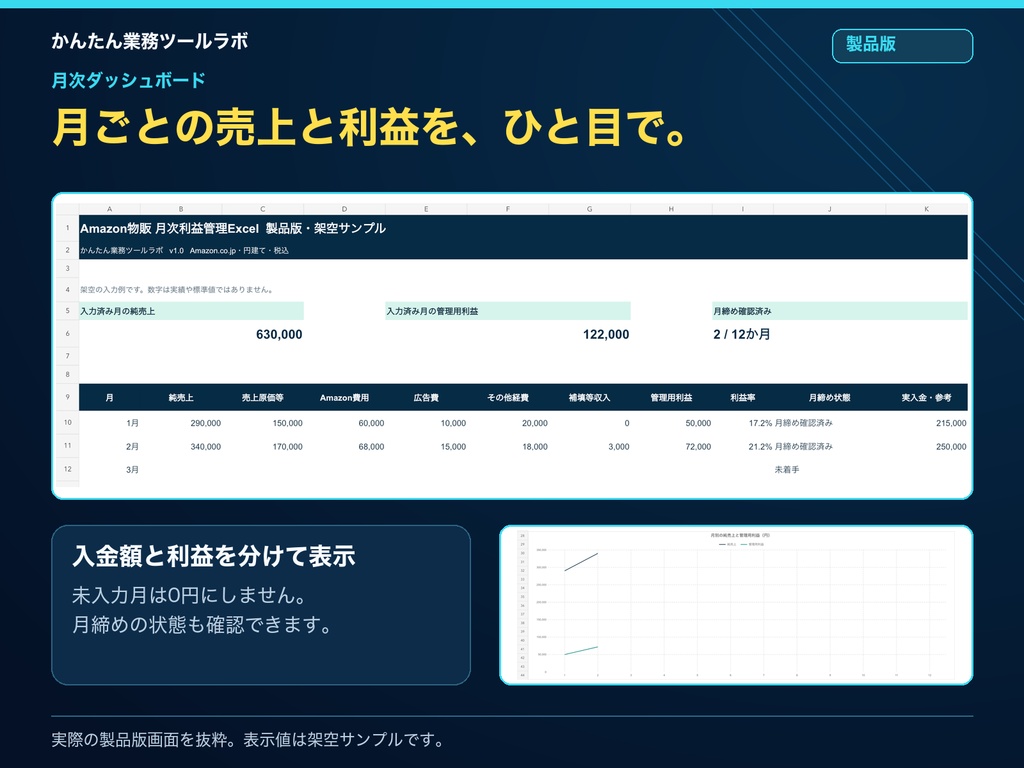Select the 3月 row label
The width and height of the screenshot is (1024, 768).
[132, 470]
